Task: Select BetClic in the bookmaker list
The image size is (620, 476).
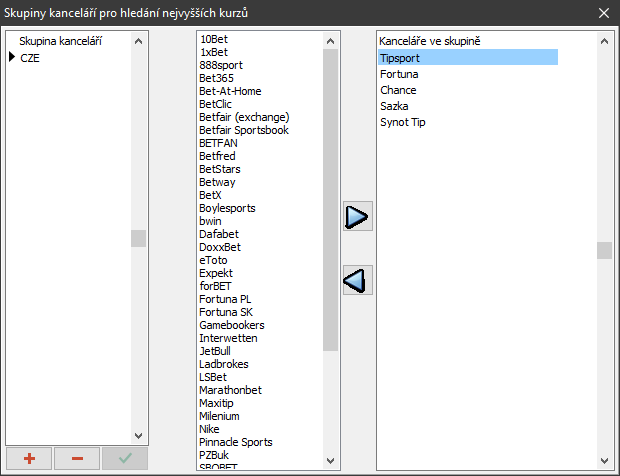Action: click(215, 104)
